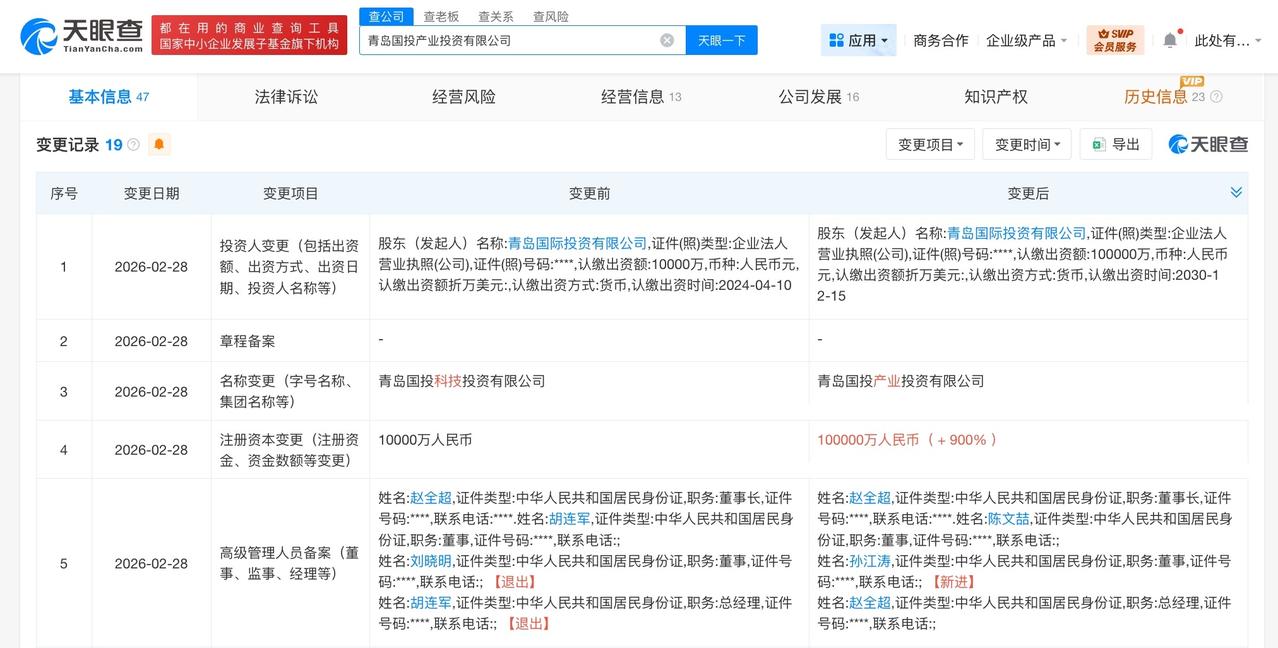
Task: Open the 经营风险 tab
Action: tap(464, 97)
